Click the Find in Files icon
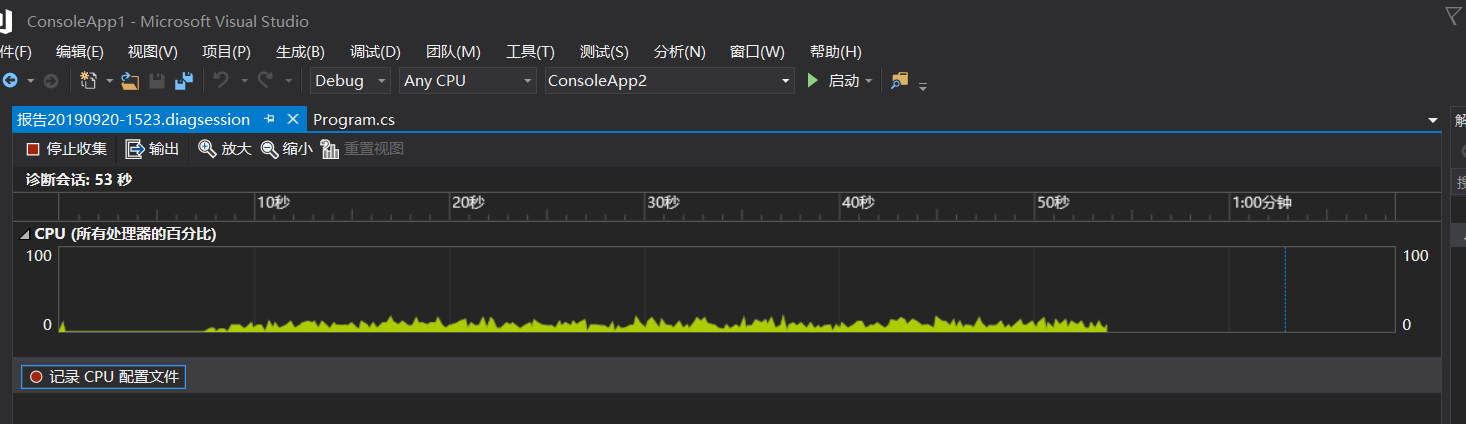 pyautogui.click(x=900, y=80)
